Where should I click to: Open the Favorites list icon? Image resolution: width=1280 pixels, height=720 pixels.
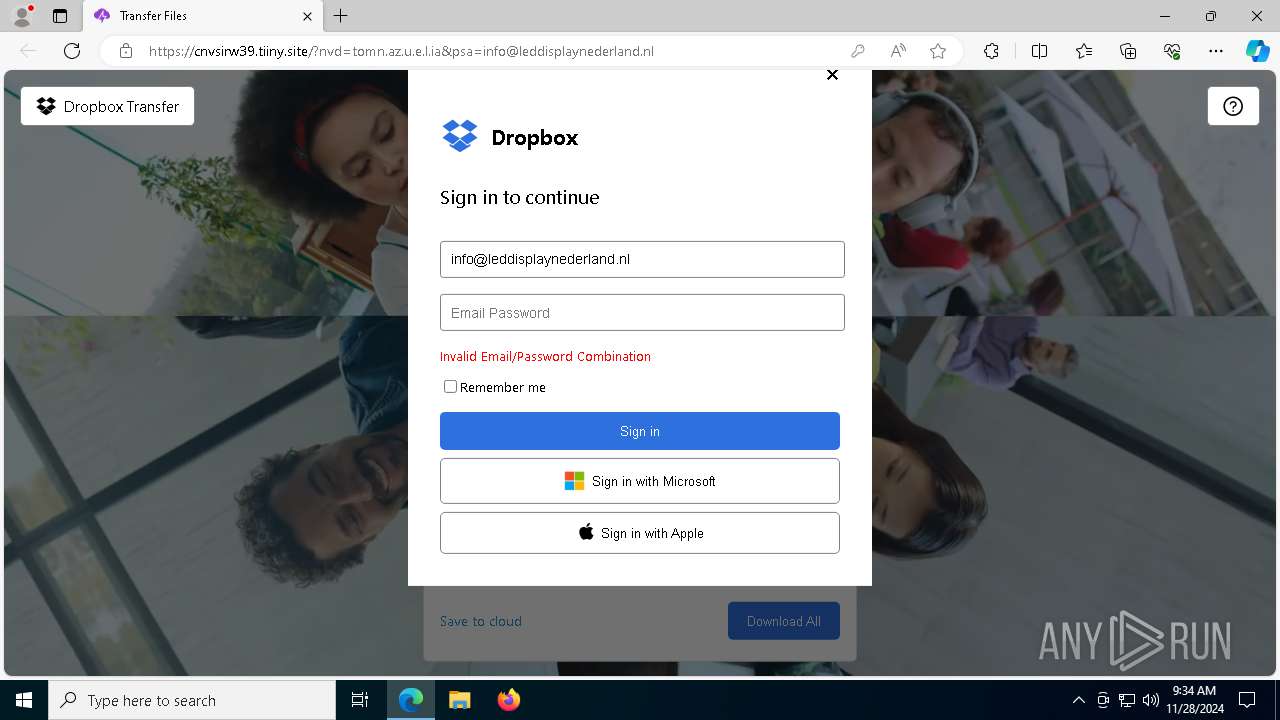pos(1084,51)
